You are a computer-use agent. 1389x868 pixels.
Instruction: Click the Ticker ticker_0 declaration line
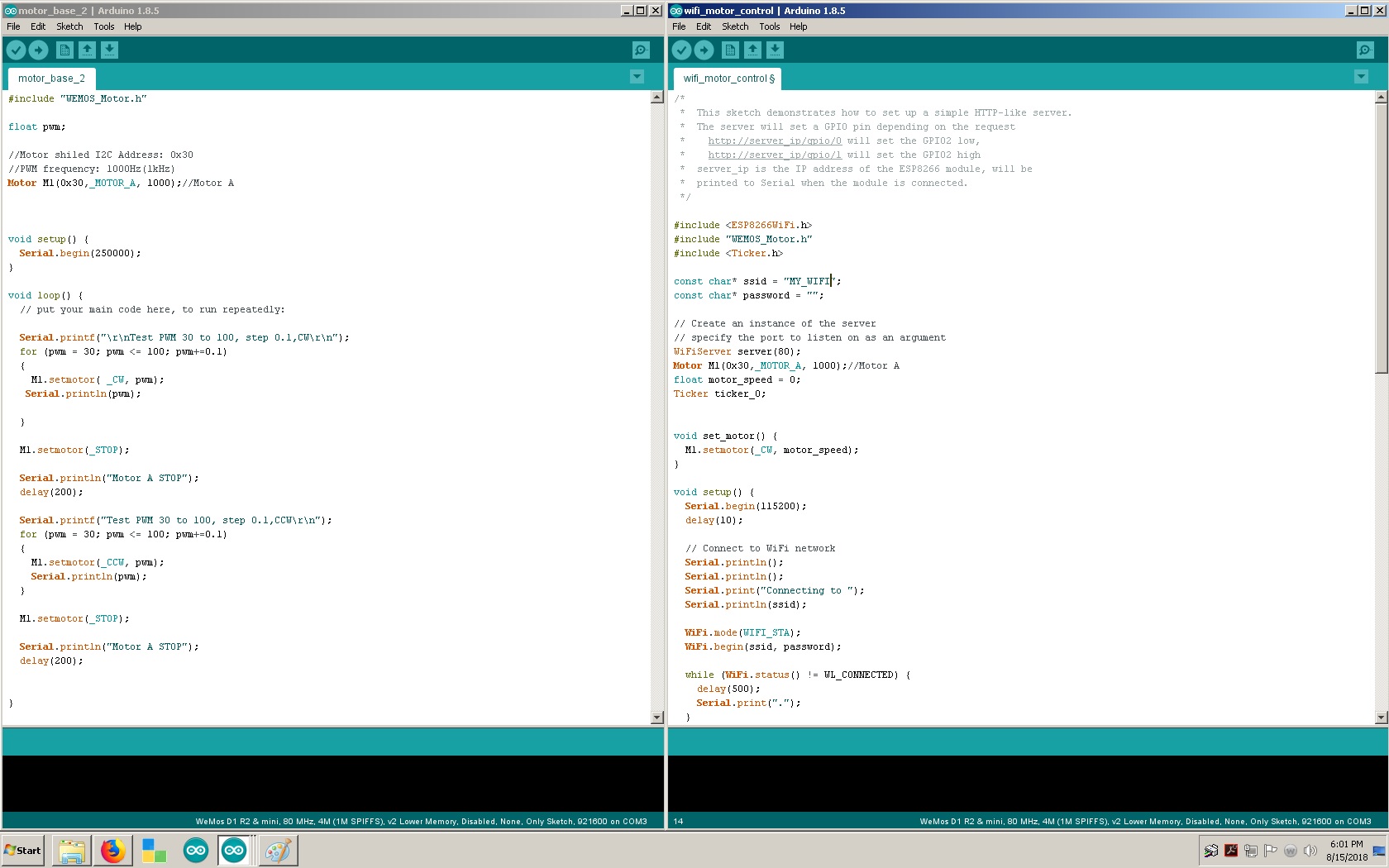click(x=720, y=393)
